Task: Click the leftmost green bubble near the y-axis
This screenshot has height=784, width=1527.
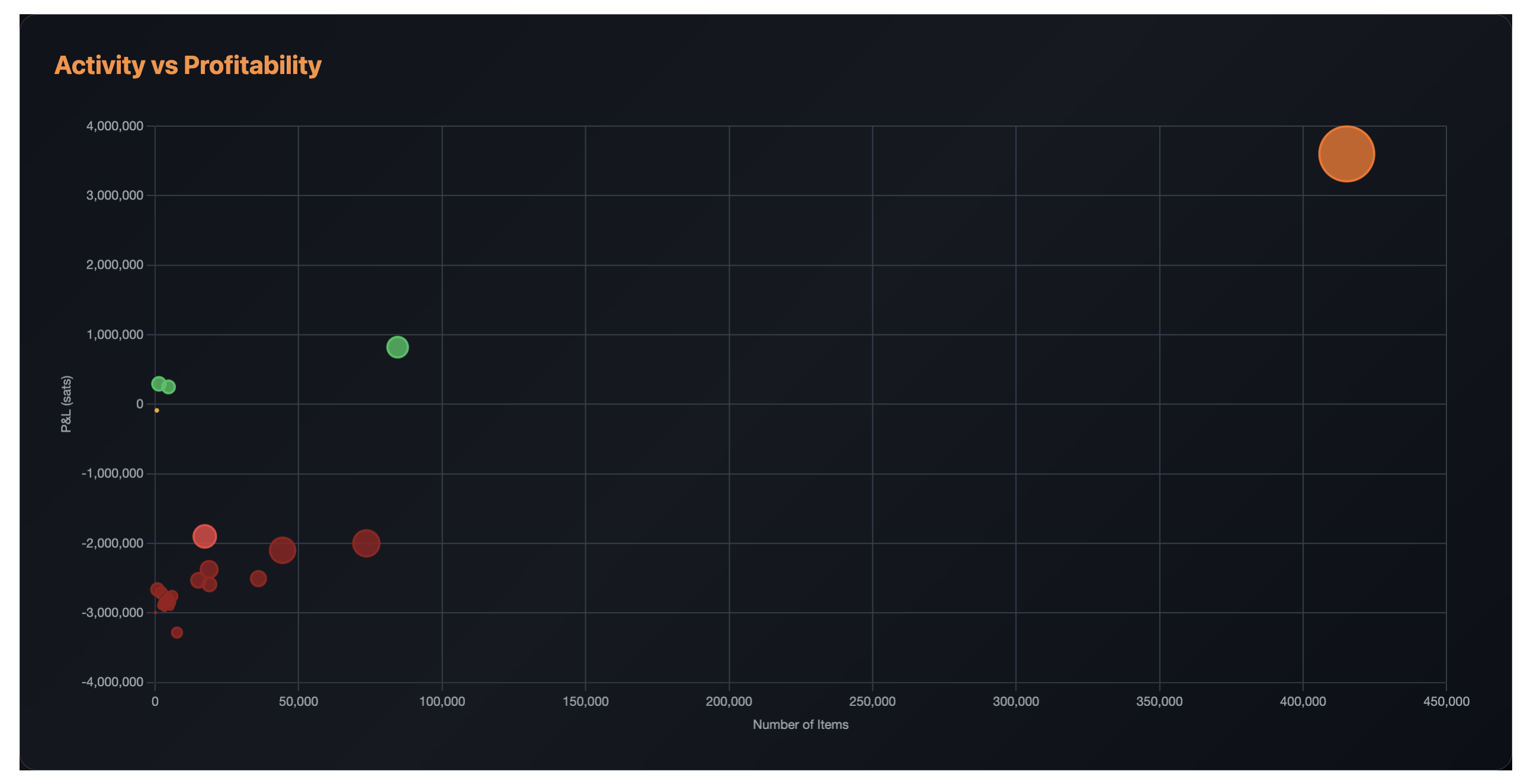Action: (158, 383)
